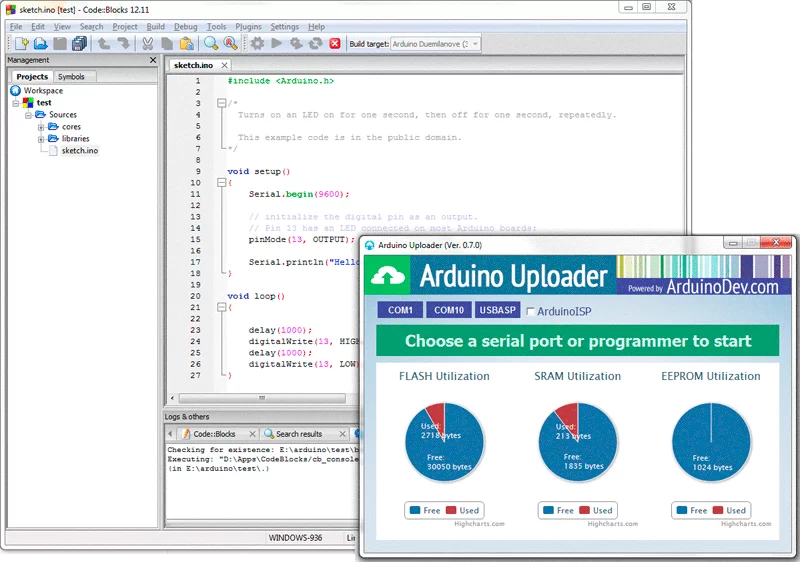This screenshot has width=800, height=562.
Task: Click the Save file toolbar icon
Action: point(60,44)
